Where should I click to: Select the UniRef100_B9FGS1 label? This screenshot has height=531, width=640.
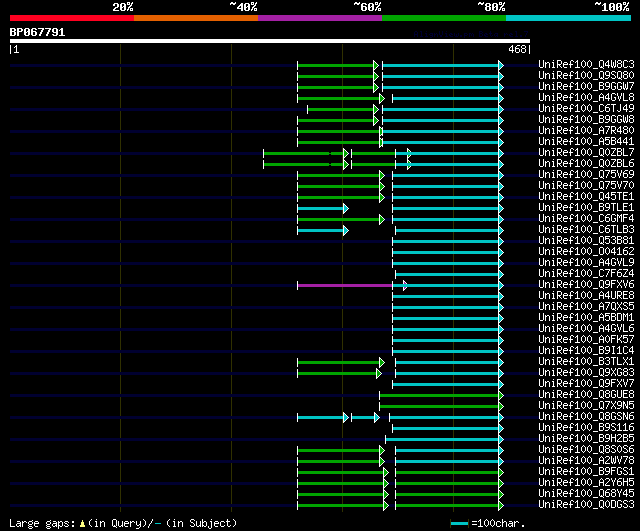coord(586,472)
